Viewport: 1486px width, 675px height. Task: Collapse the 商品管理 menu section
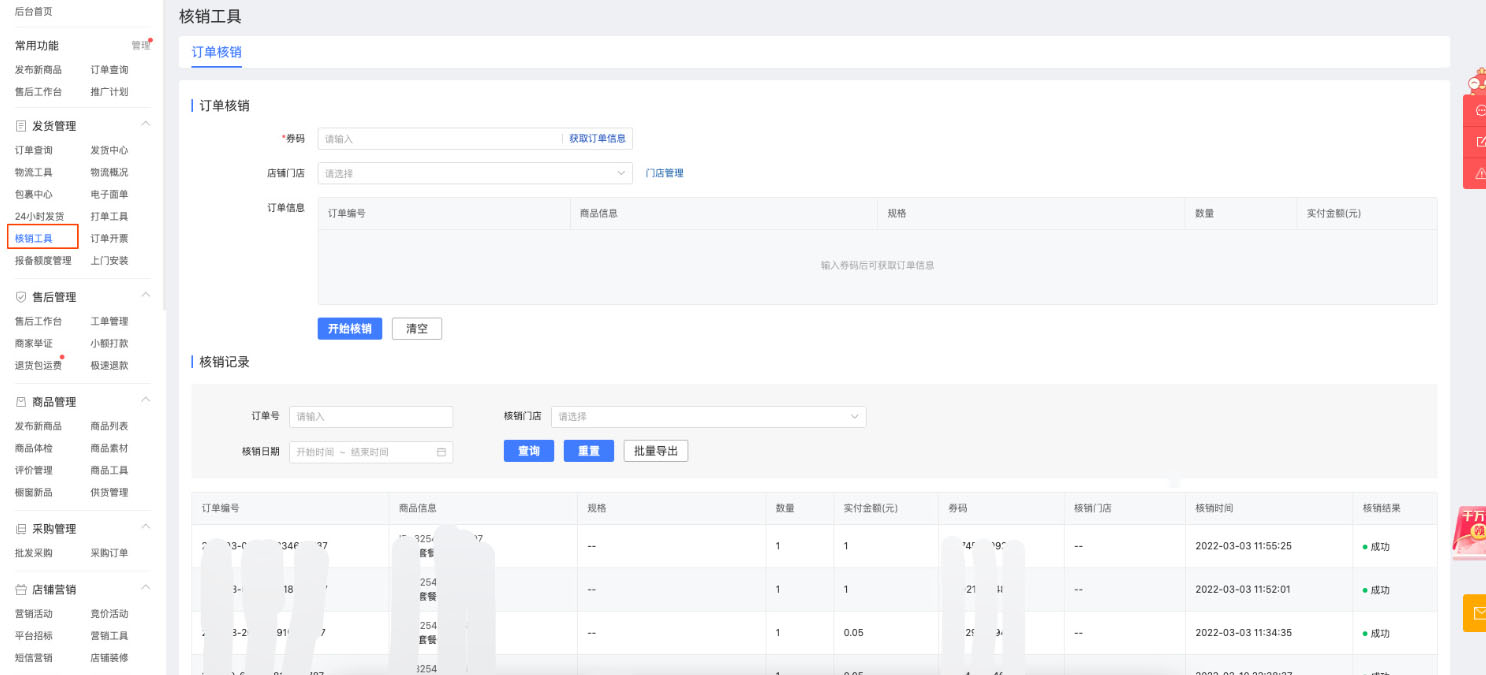(145, 400)
